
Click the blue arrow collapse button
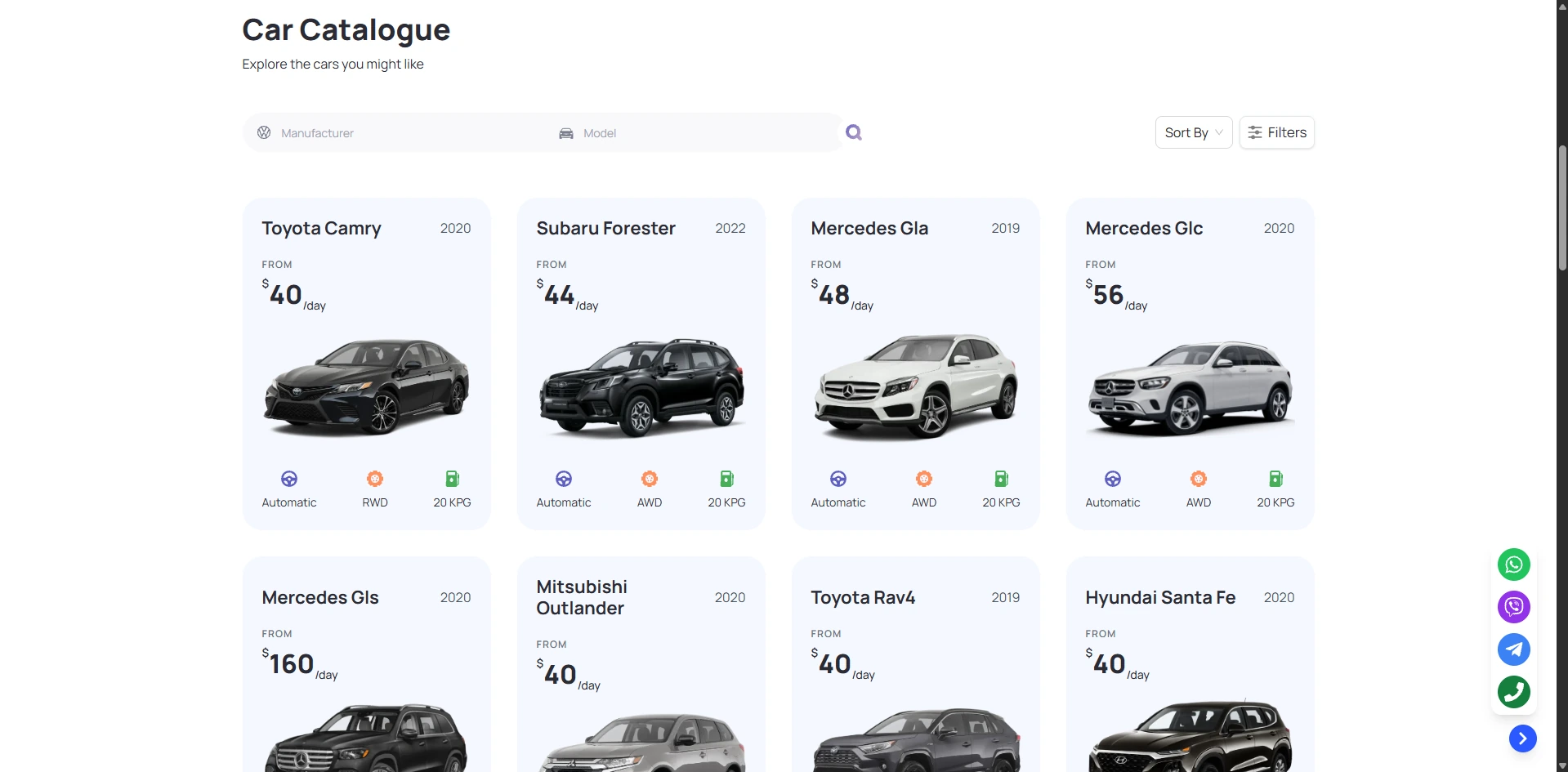[x=1523, y=739]
